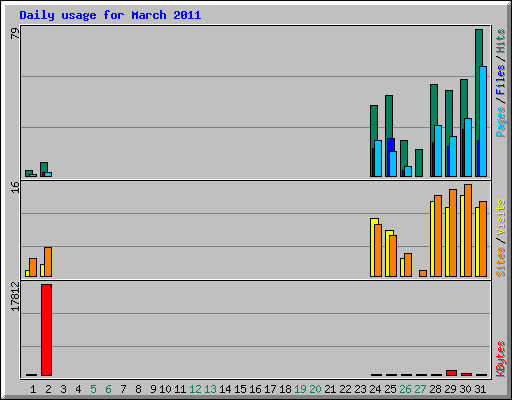Click x-axis day label '3'
Screen dimensions: 512x400
(63, 389)
